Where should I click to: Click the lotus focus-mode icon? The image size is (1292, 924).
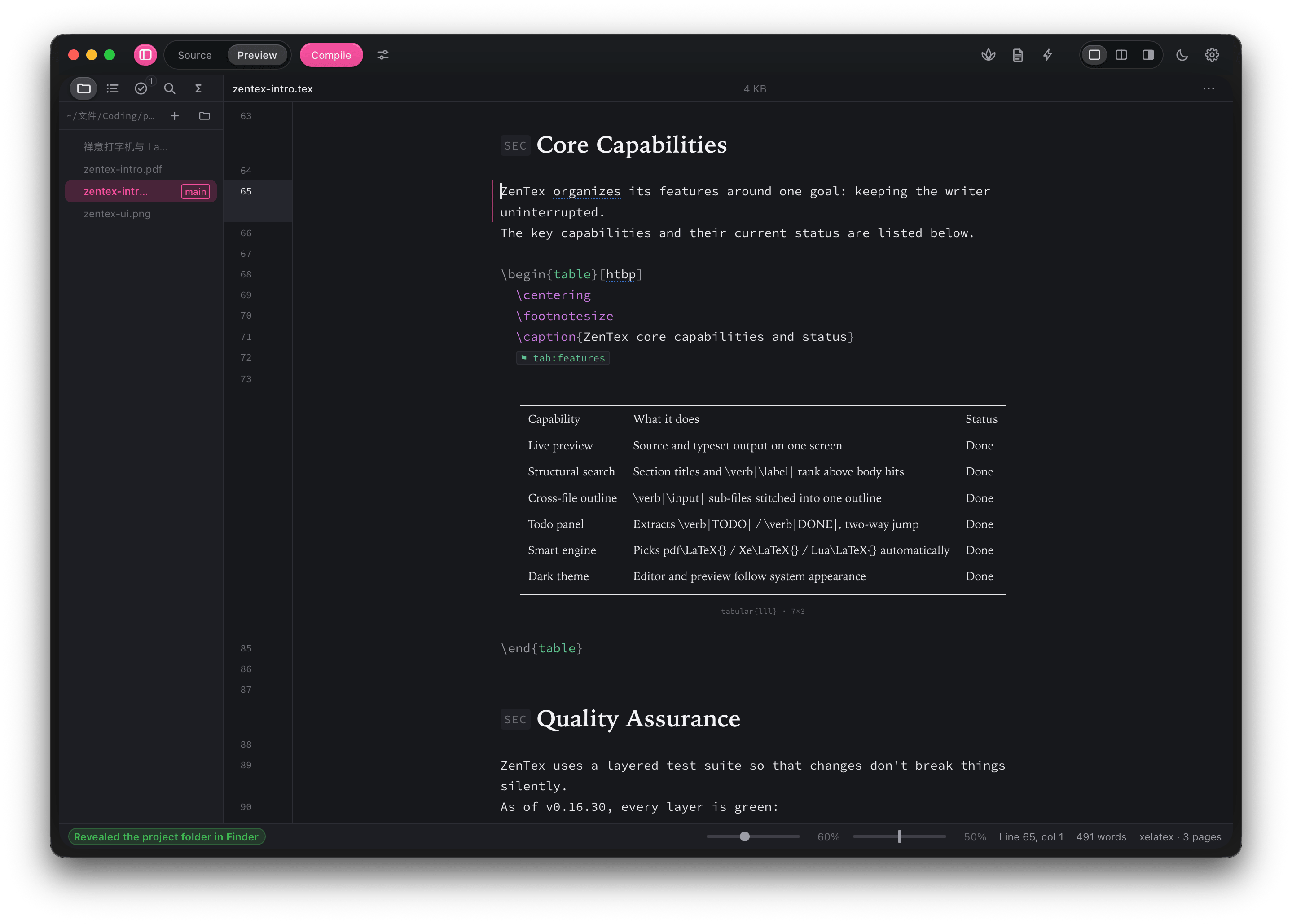[988, 55]
